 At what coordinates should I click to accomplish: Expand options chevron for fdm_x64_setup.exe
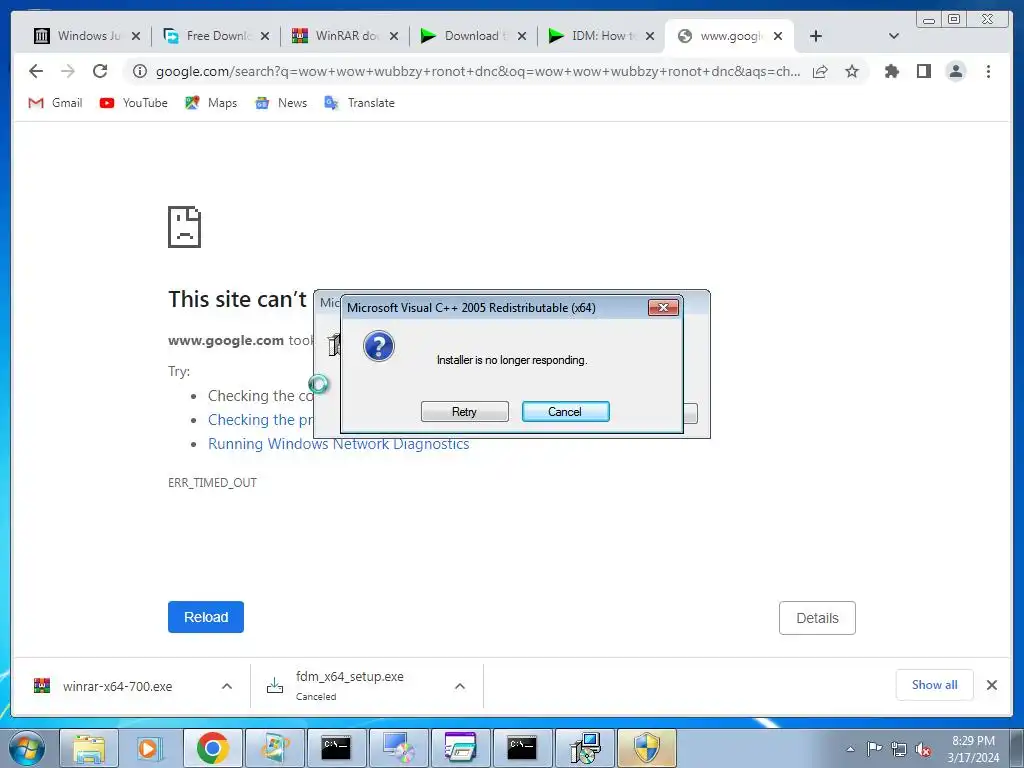pos(460,686)
